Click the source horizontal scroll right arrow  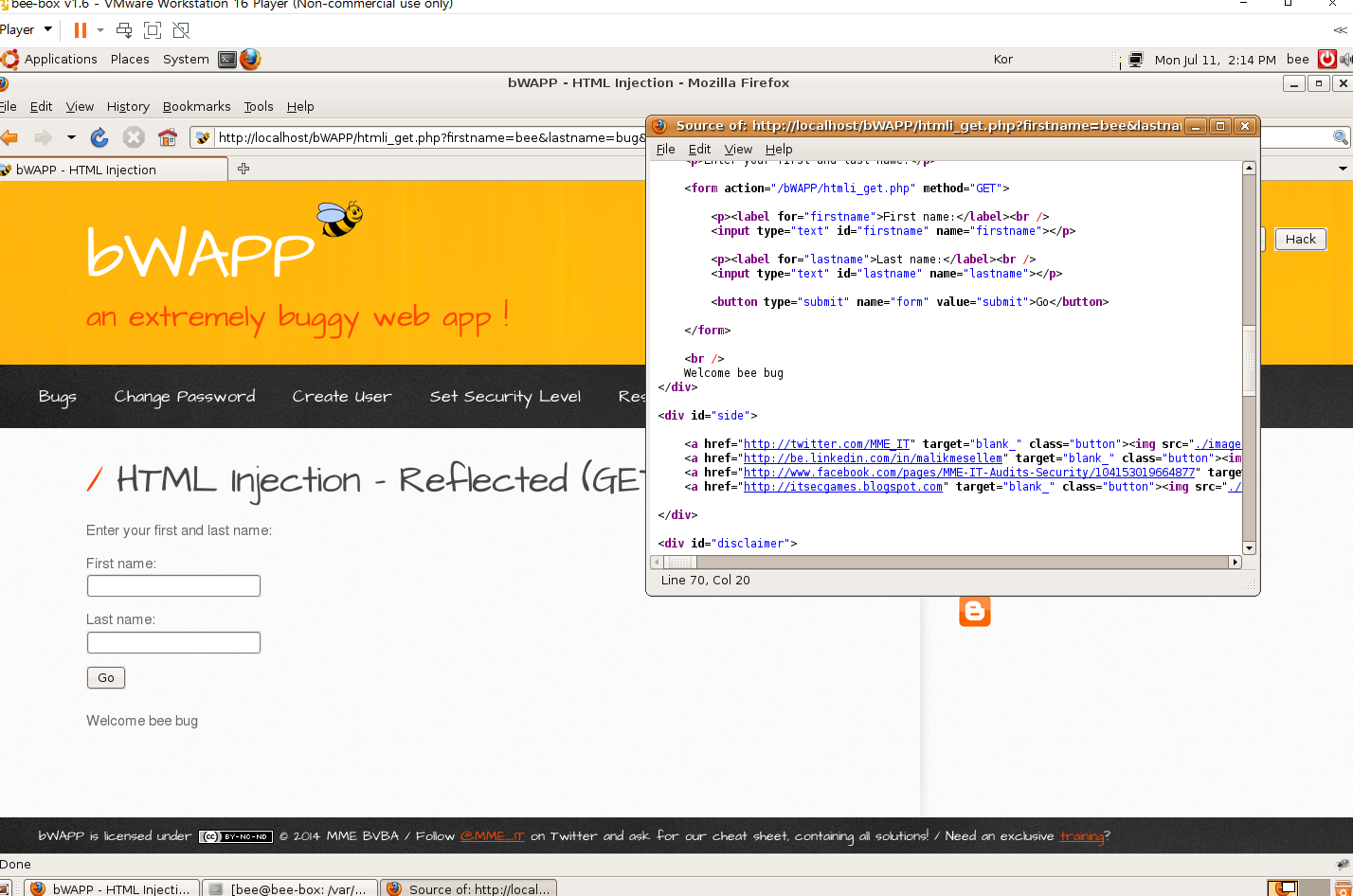[1235, 562]
